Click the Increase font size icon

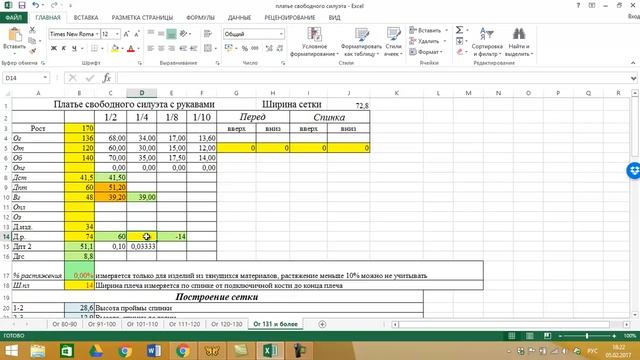[x=127, y=34]
